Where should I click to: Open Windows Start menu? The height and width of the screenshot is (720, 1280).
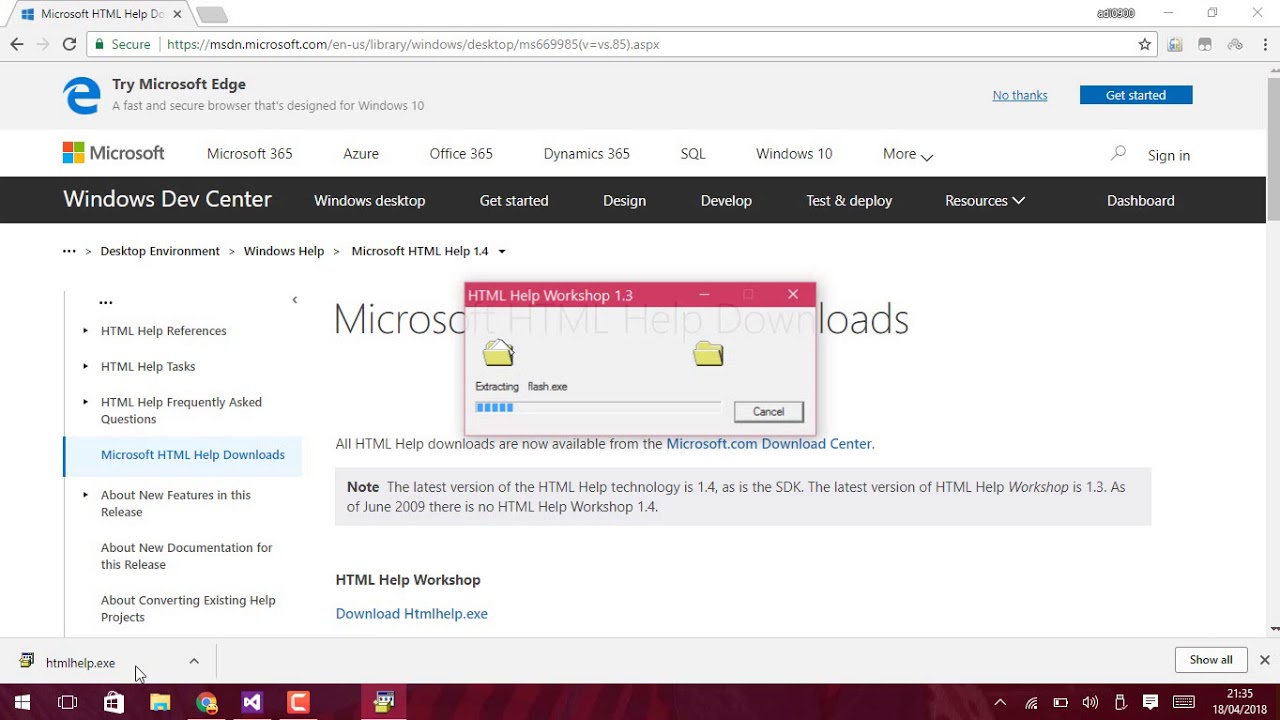(x=22, y=702)
